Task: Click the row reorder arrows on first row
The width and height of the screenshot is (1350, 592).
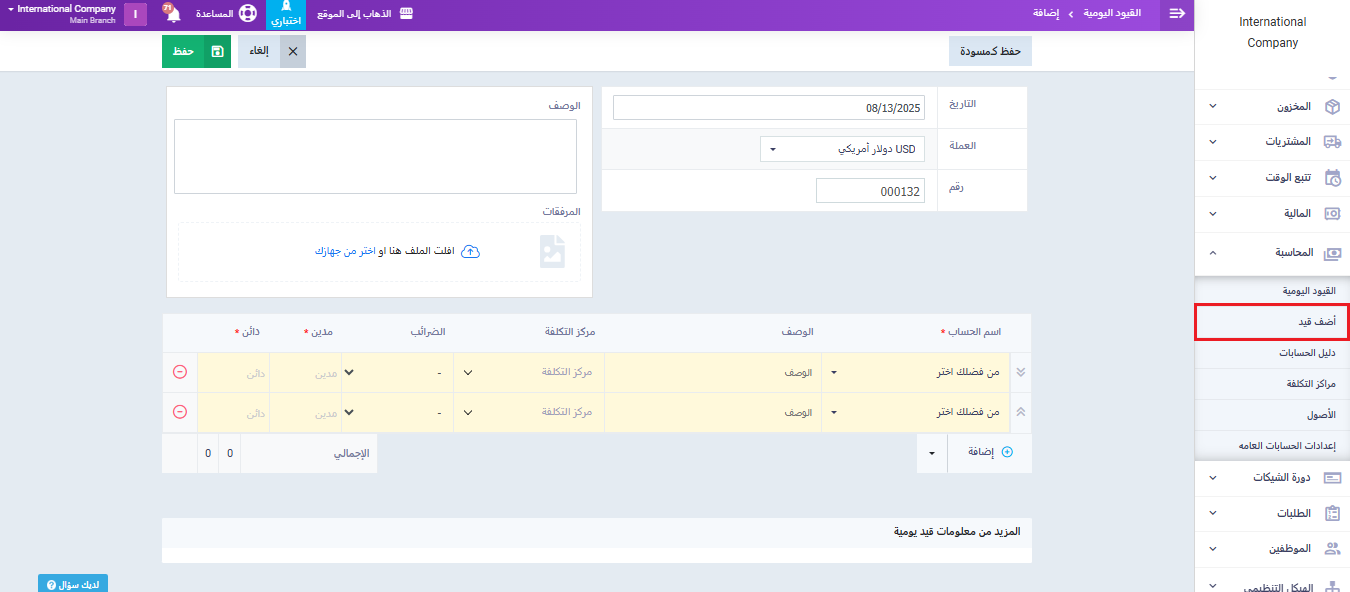Action: click(x=1021, y=372)
